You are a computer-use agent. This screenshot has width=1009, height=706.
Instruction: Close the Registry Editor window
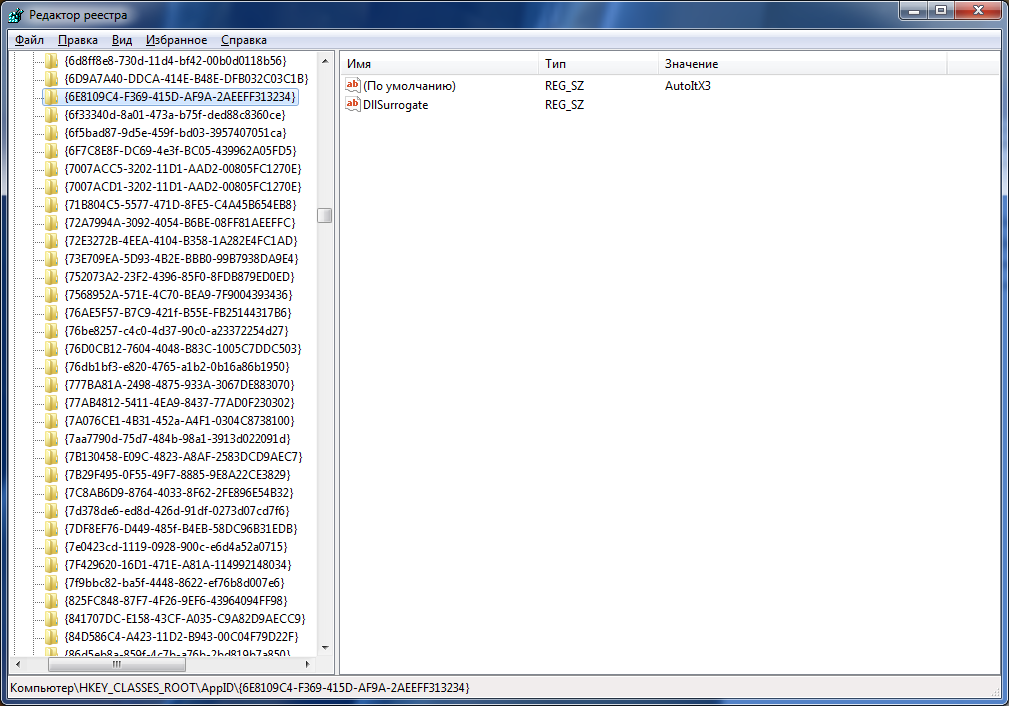point(979,10)
